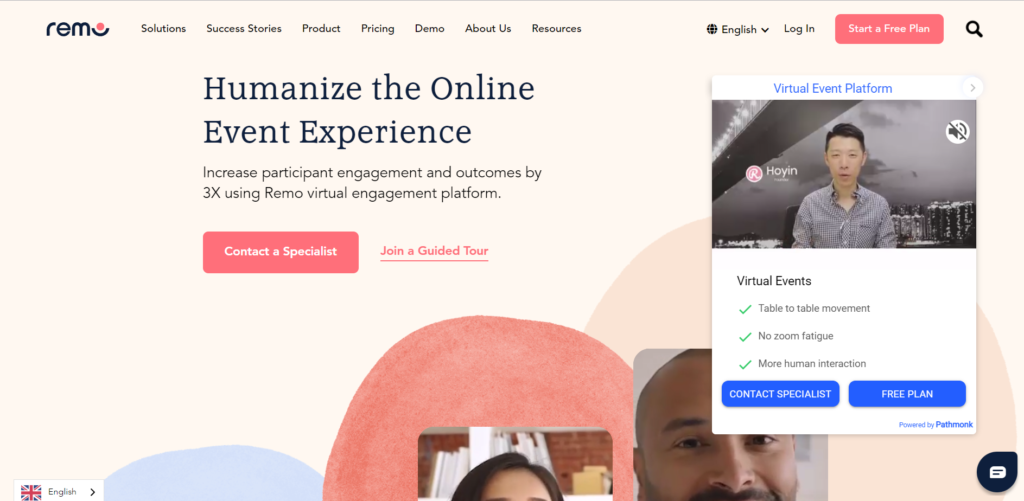Click the Remo logo
Image resolution: width=1024 pixels, height=501 pixels.
point(78,29)
